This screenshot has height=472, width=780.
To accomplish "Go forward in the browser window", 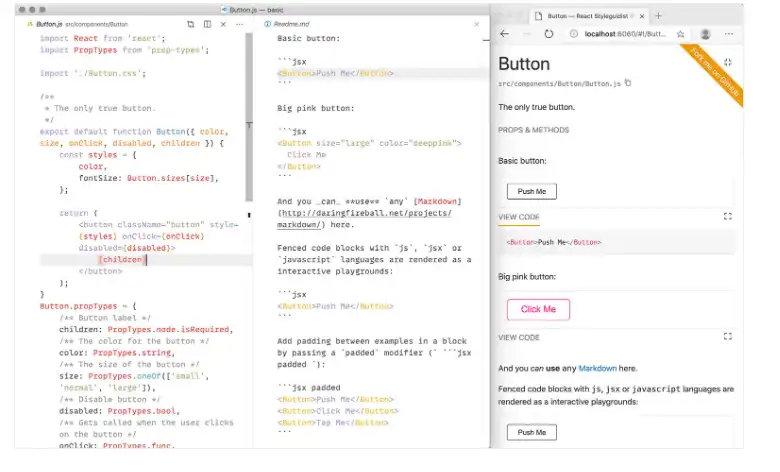I will pyautogui.click(x=527, y=34).
